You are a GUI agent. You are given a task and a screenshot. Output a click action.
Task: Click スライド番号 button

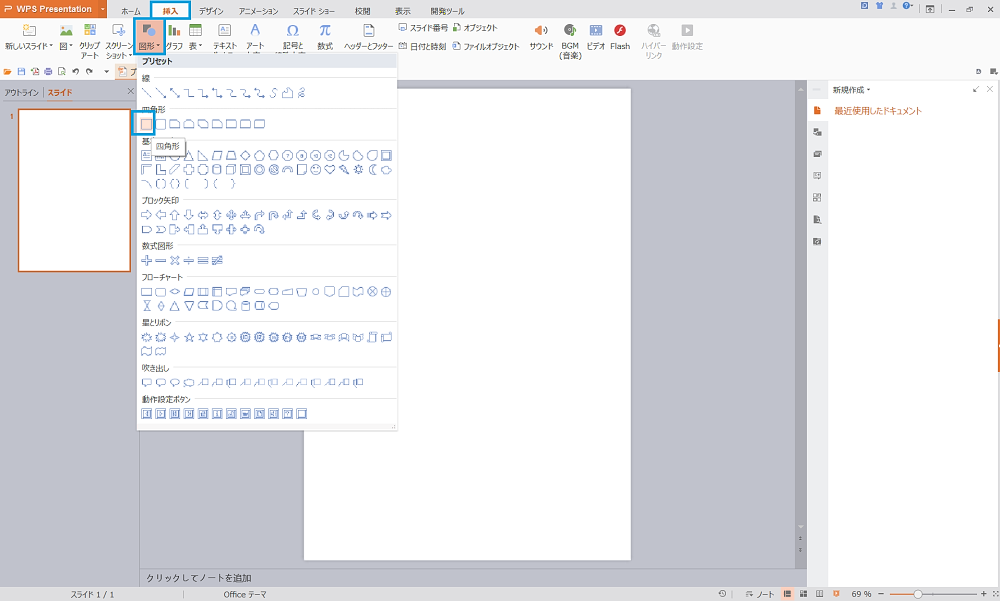tap(423, 27)
